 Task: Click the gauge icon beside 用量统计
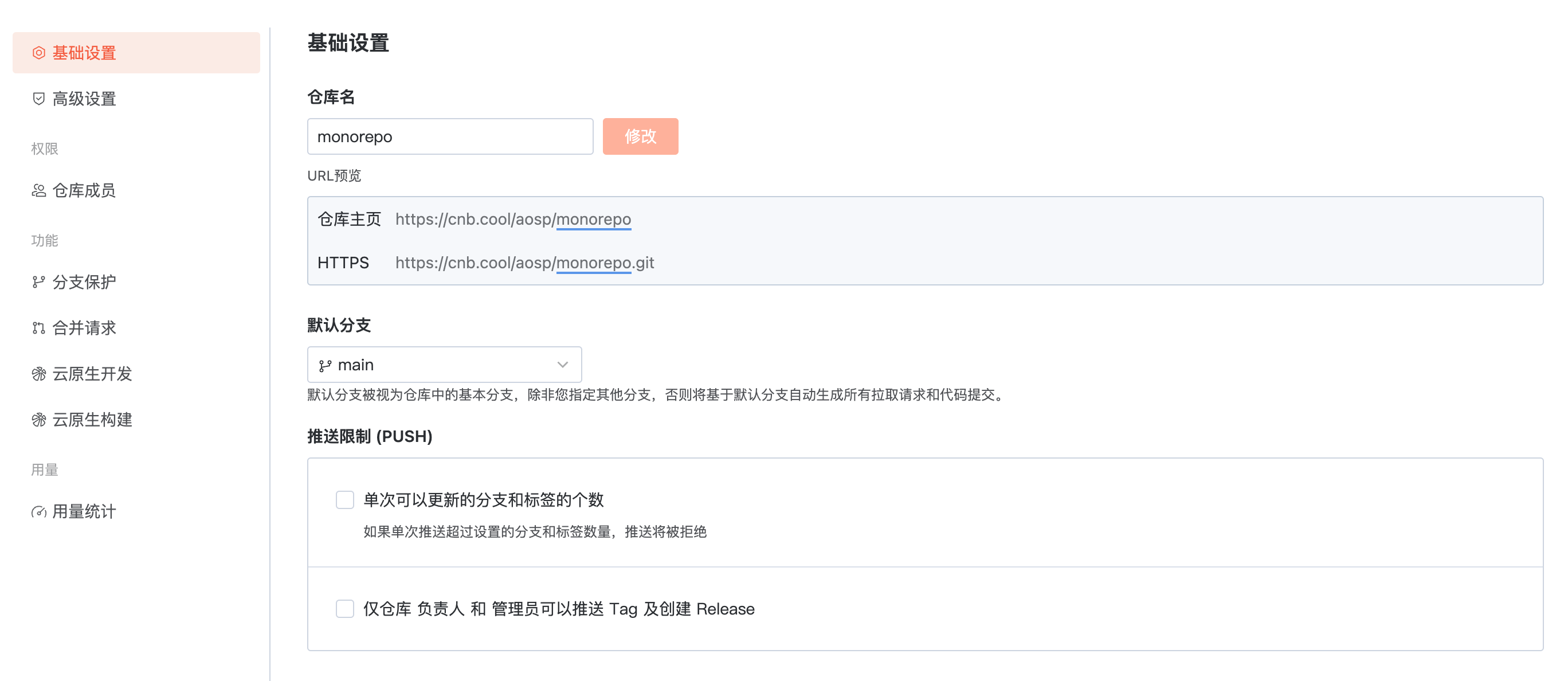tap(39, 512)
